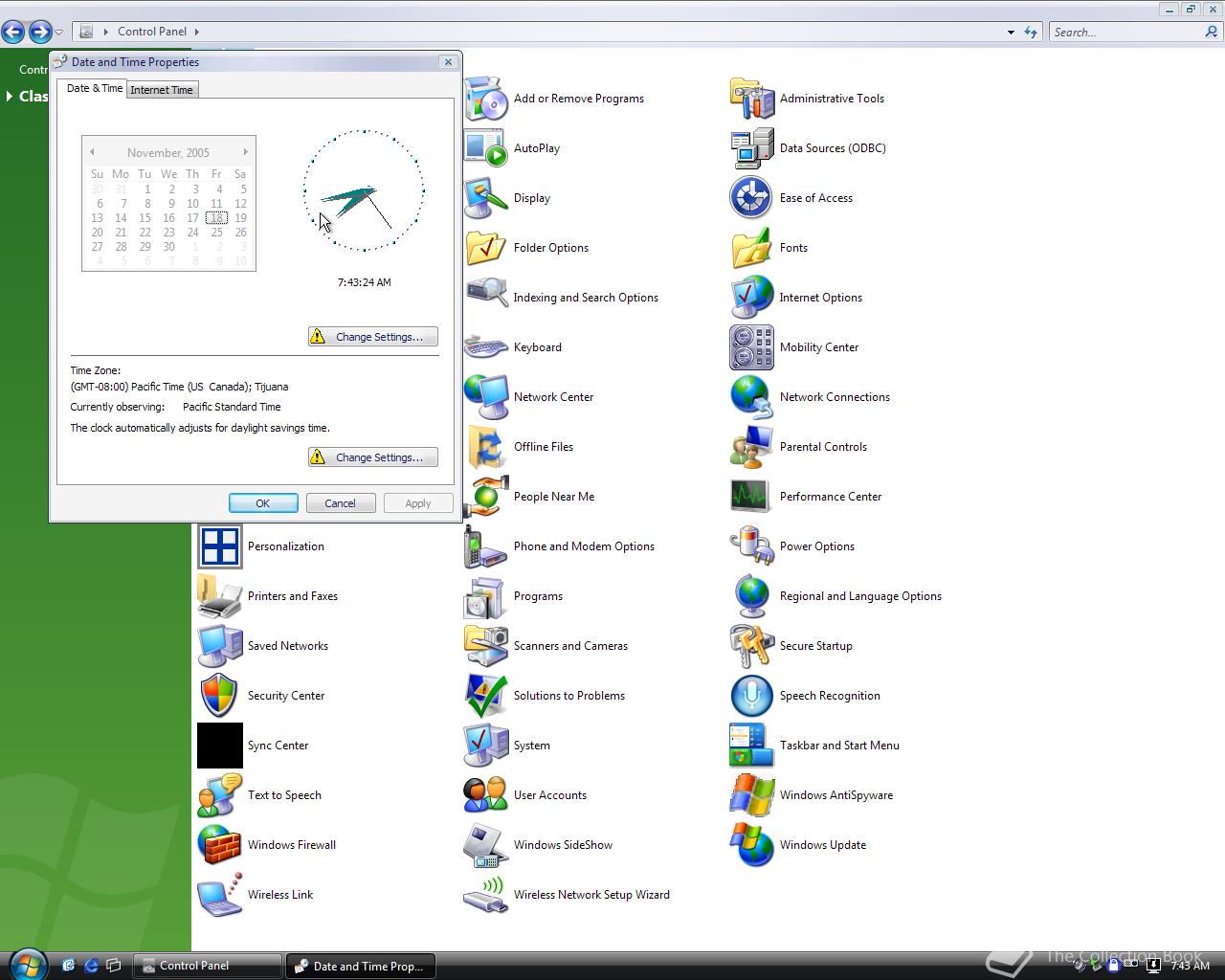This screenshot has height=980, width=1225.
Task: Open Phone and Modem Options icon
Action: click(486, 546)
